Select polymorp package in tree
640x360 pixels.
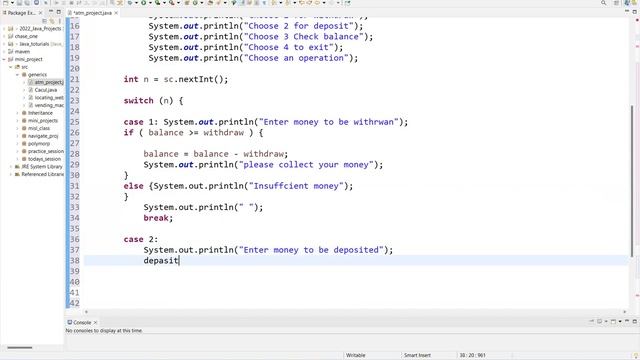pyautogui.click(x=39, y=144)
